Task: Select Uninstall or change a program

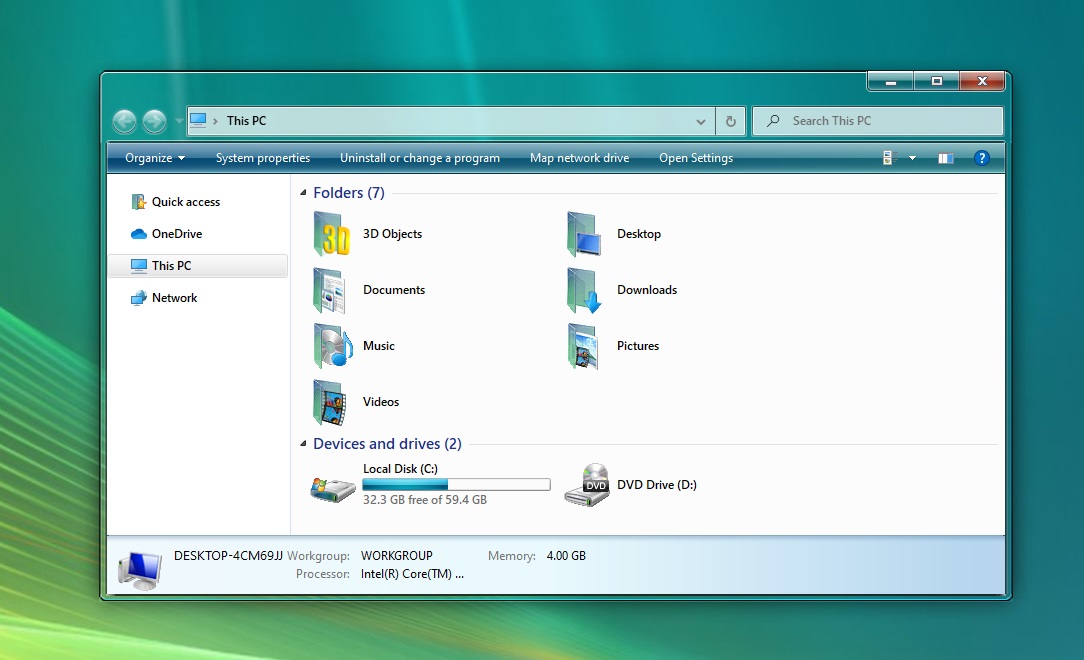Action: 420,157
